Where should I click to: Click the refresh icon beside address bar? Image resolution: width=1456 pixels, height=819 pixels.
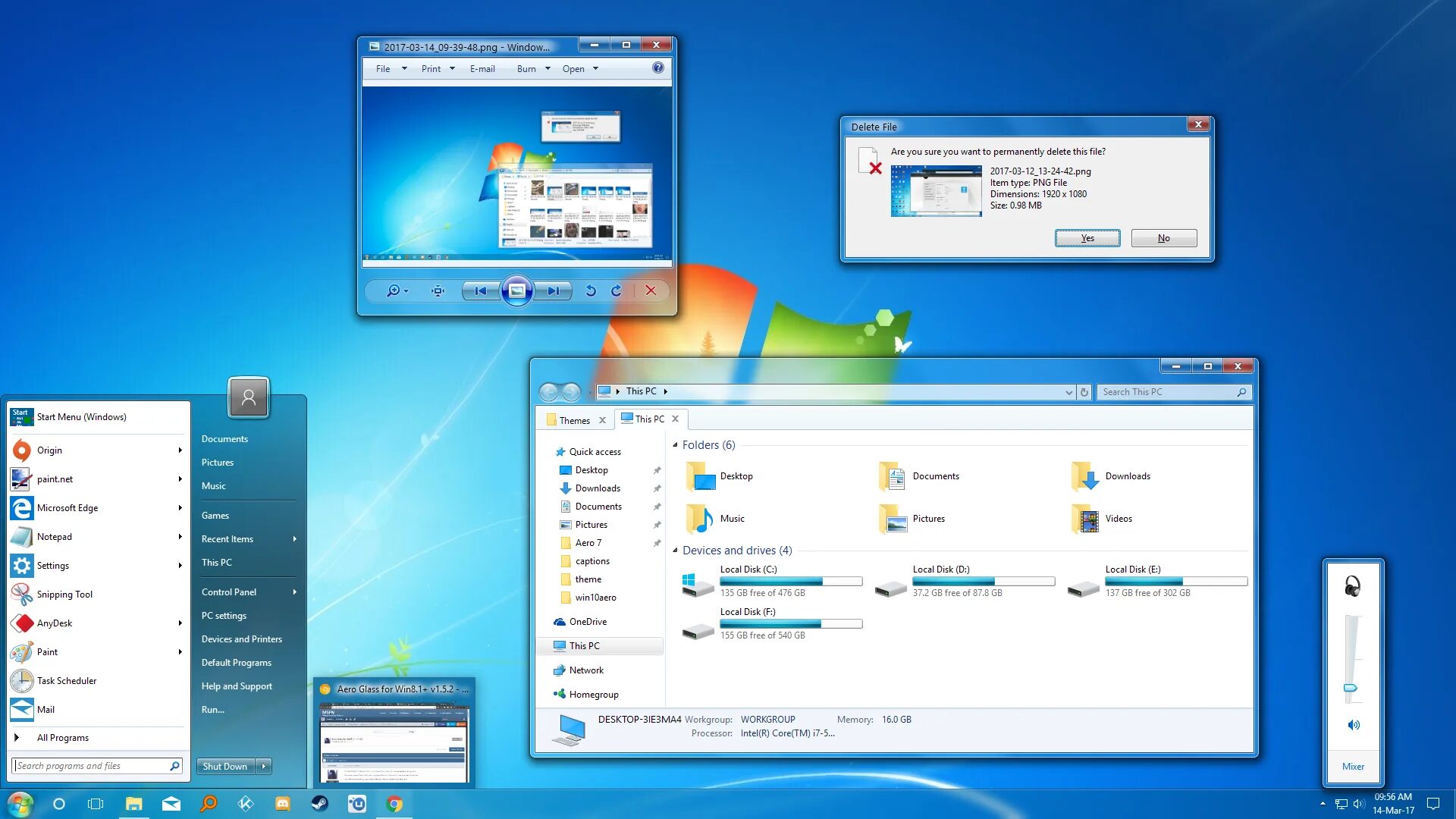[x=1084, y=392]
